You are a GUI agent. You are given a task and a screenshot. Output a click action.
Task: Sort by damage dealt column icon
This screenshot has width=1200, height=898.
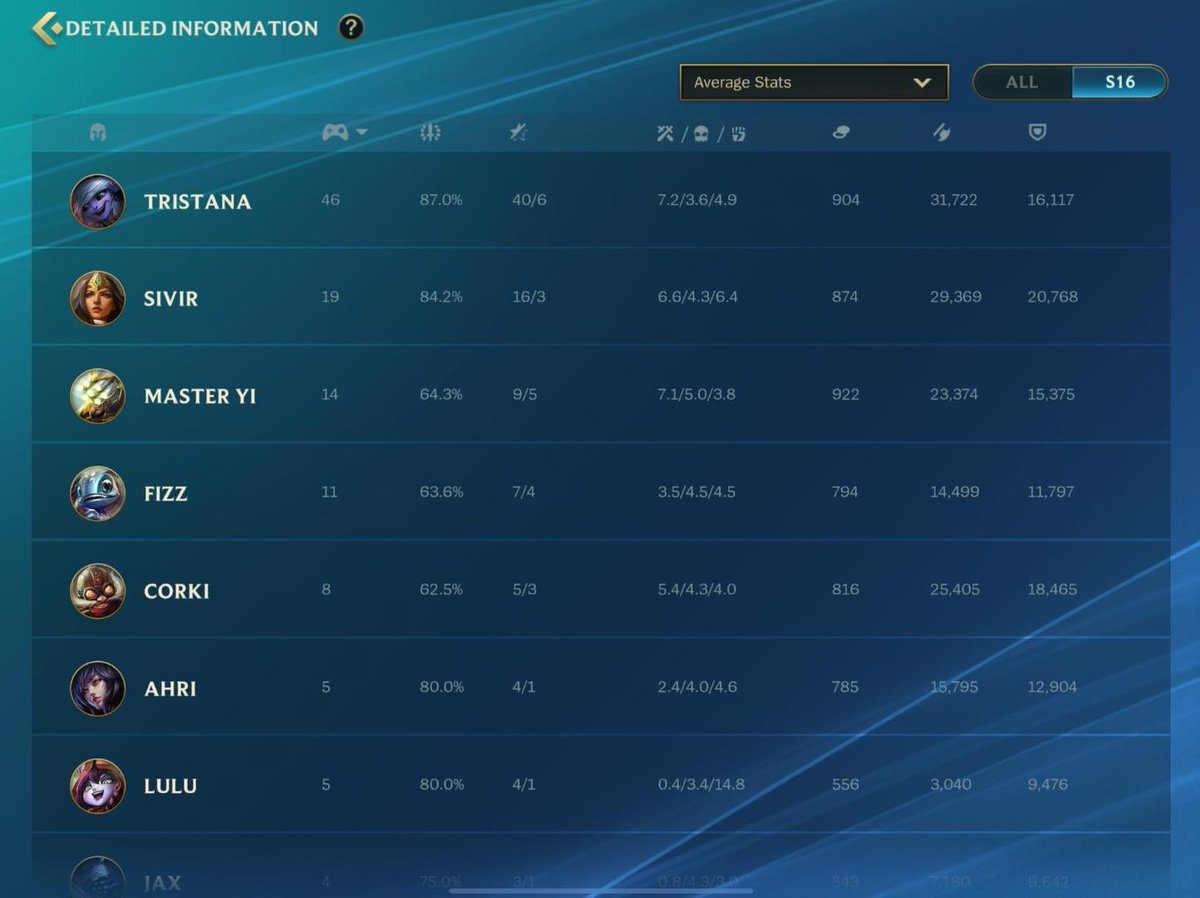pos(941,132)
